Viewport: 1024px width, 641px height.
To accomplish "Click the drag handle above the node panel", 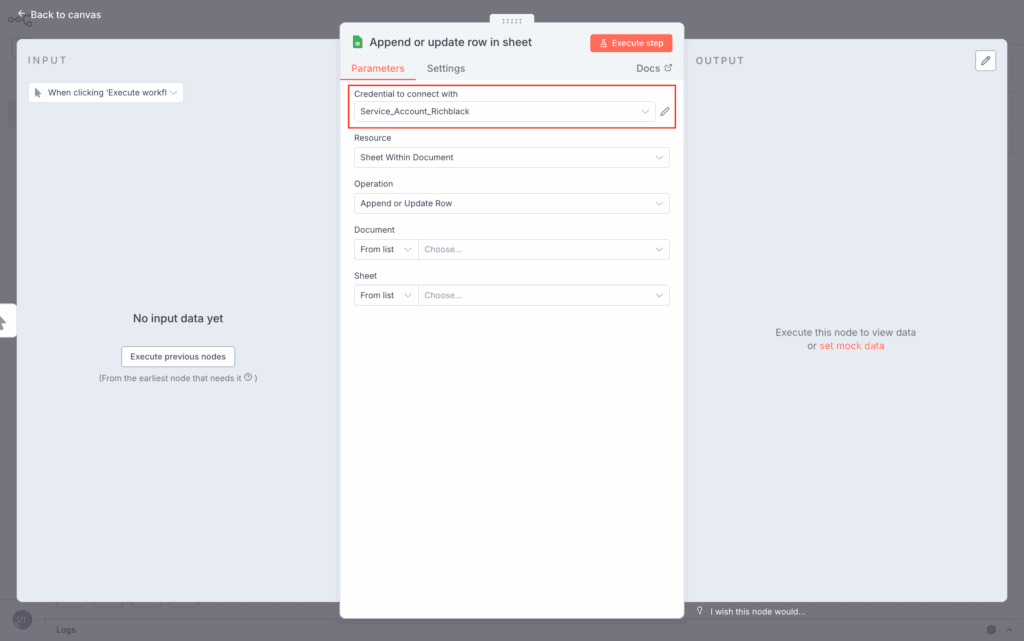I will 511,20.
